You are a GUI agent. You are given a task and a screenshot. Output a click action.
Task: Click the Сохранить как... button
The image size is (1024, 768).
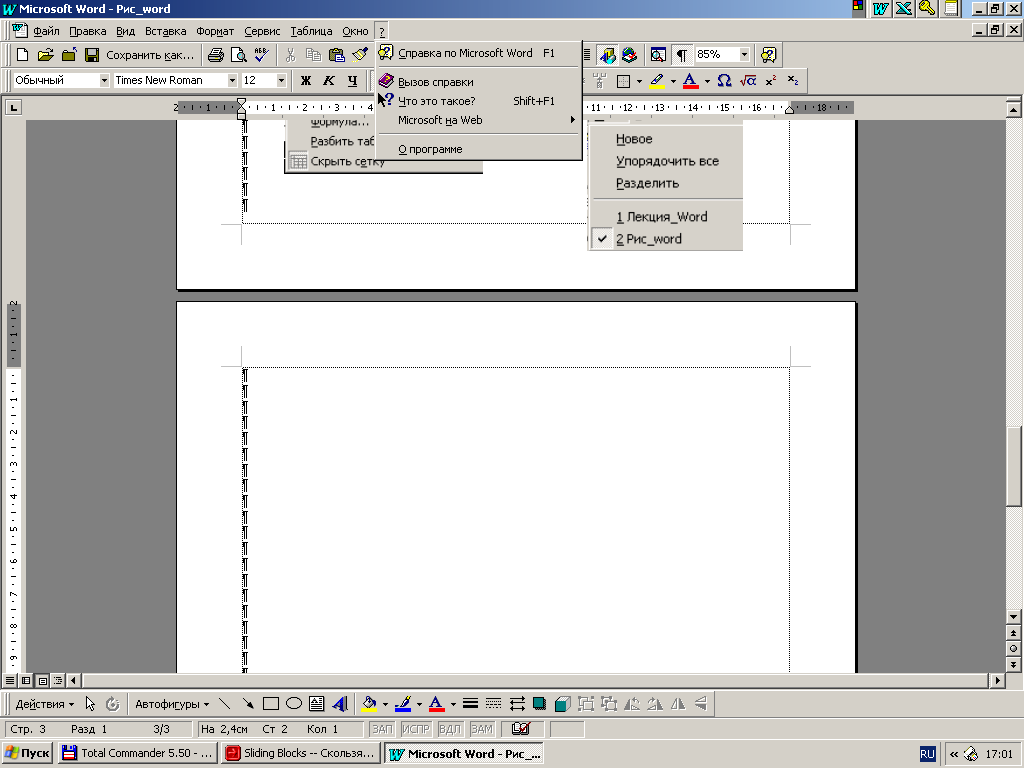point(150,55)
